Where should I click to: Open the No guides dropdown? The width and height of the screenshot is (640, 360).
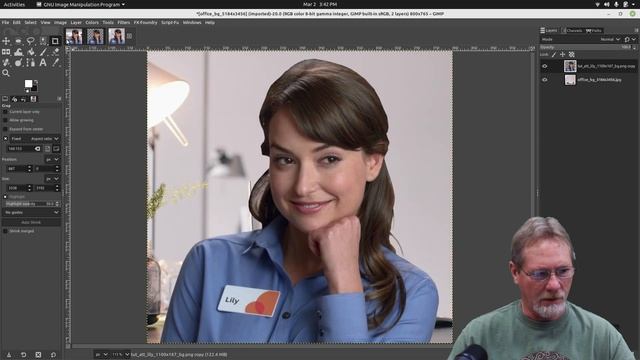click(31, 213)
